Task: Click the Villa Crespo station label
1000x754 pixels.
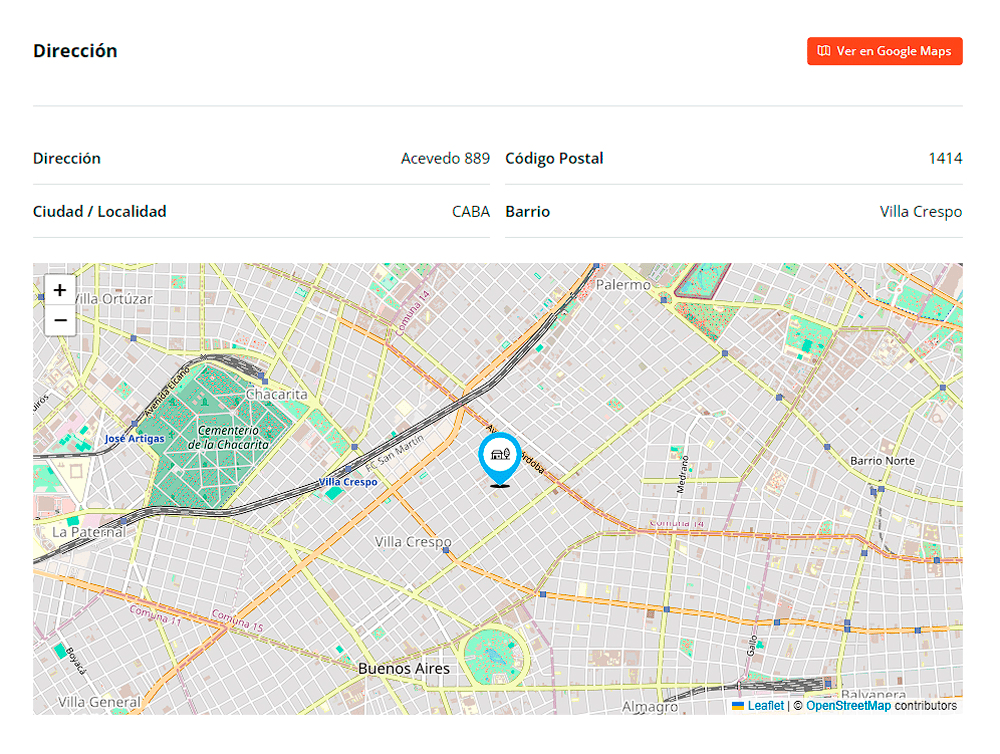Action: coord(348,482)
